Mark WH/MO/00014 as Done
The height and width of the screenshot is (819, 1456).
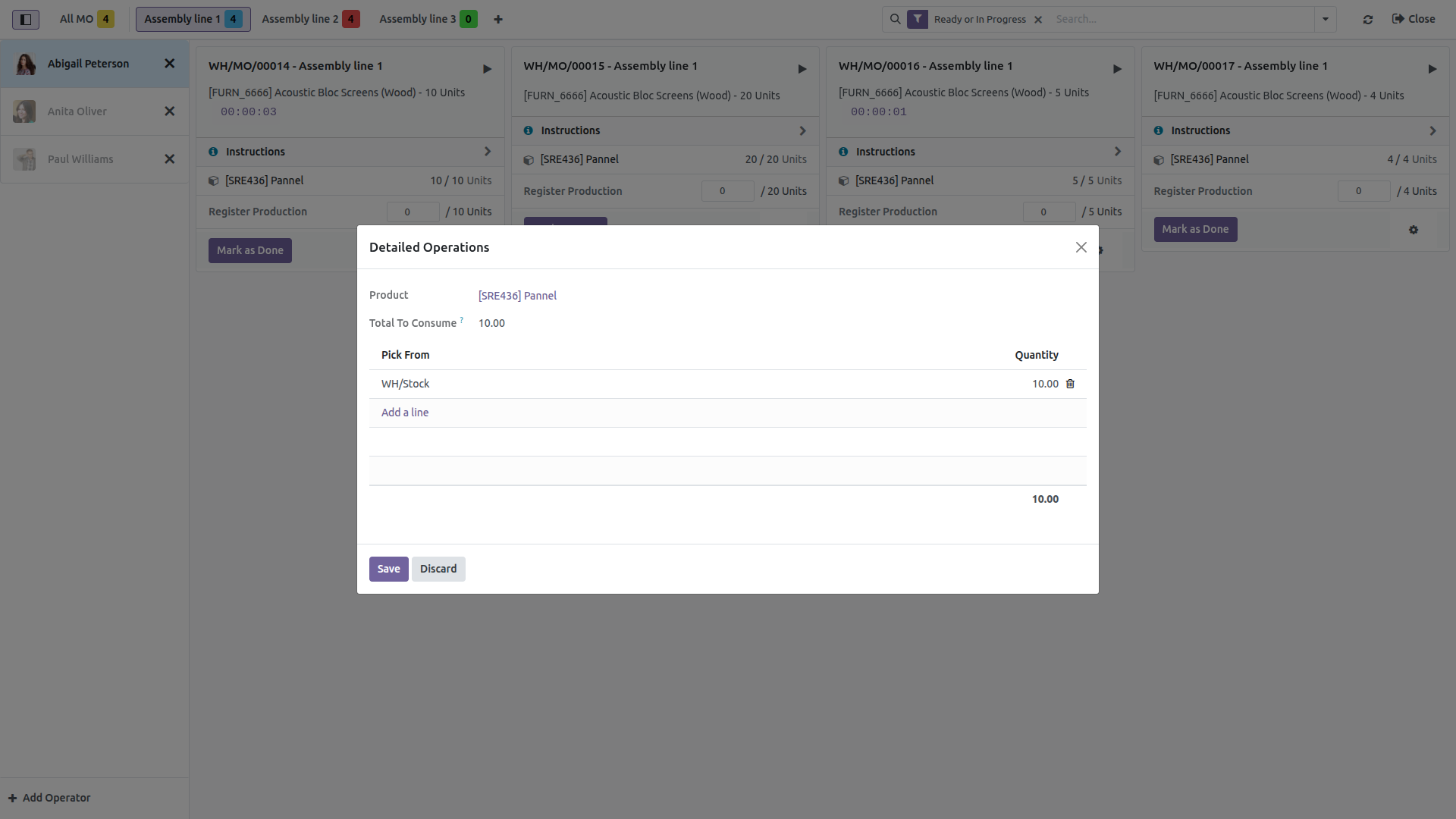click(250, 250)
